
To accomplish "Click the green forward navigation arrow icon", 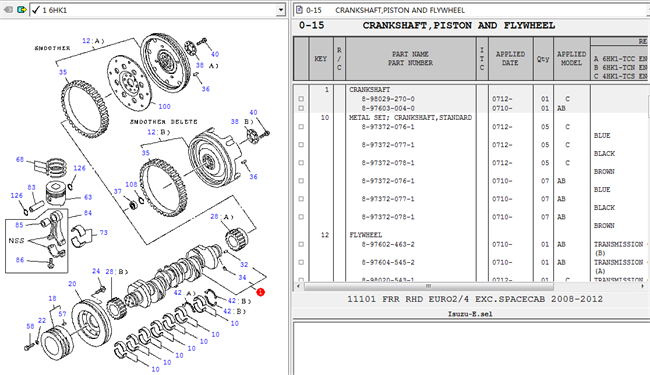I will point(22,9).
